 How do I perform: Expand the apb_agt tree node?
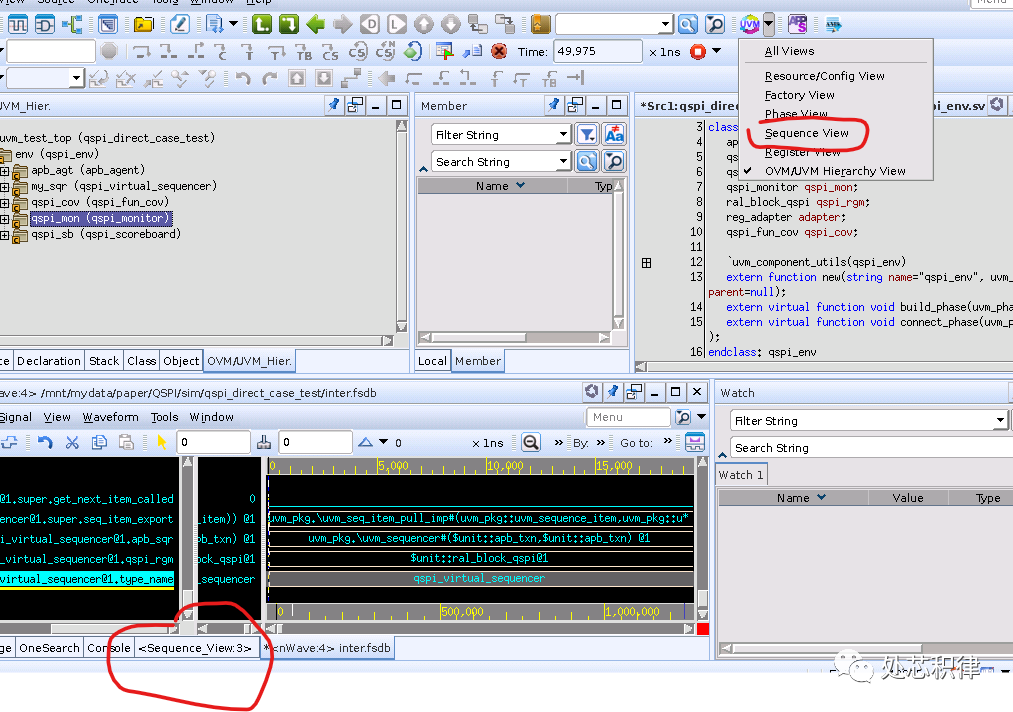(5, 170)
